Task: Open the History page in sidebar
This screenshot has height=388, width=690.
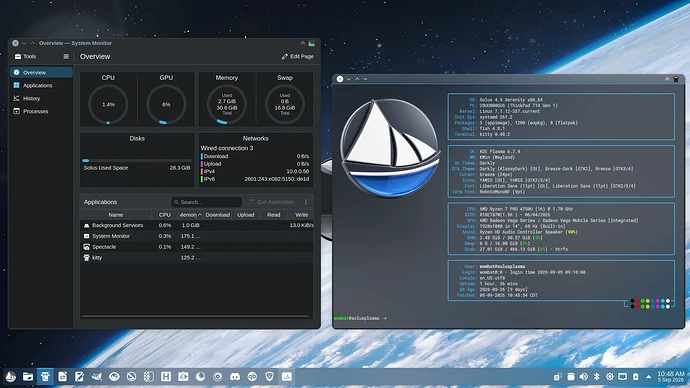Action: click(x=41, y=98)
